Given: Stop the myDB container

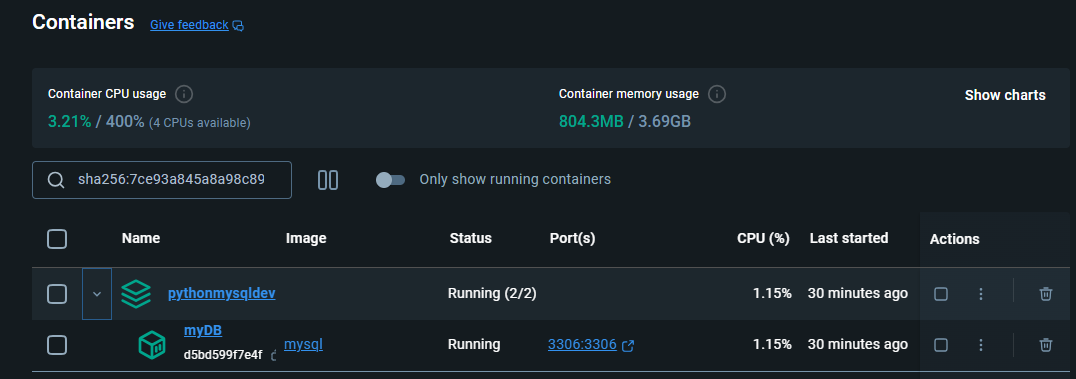Looking at the screenshot, I should (941, 345).
